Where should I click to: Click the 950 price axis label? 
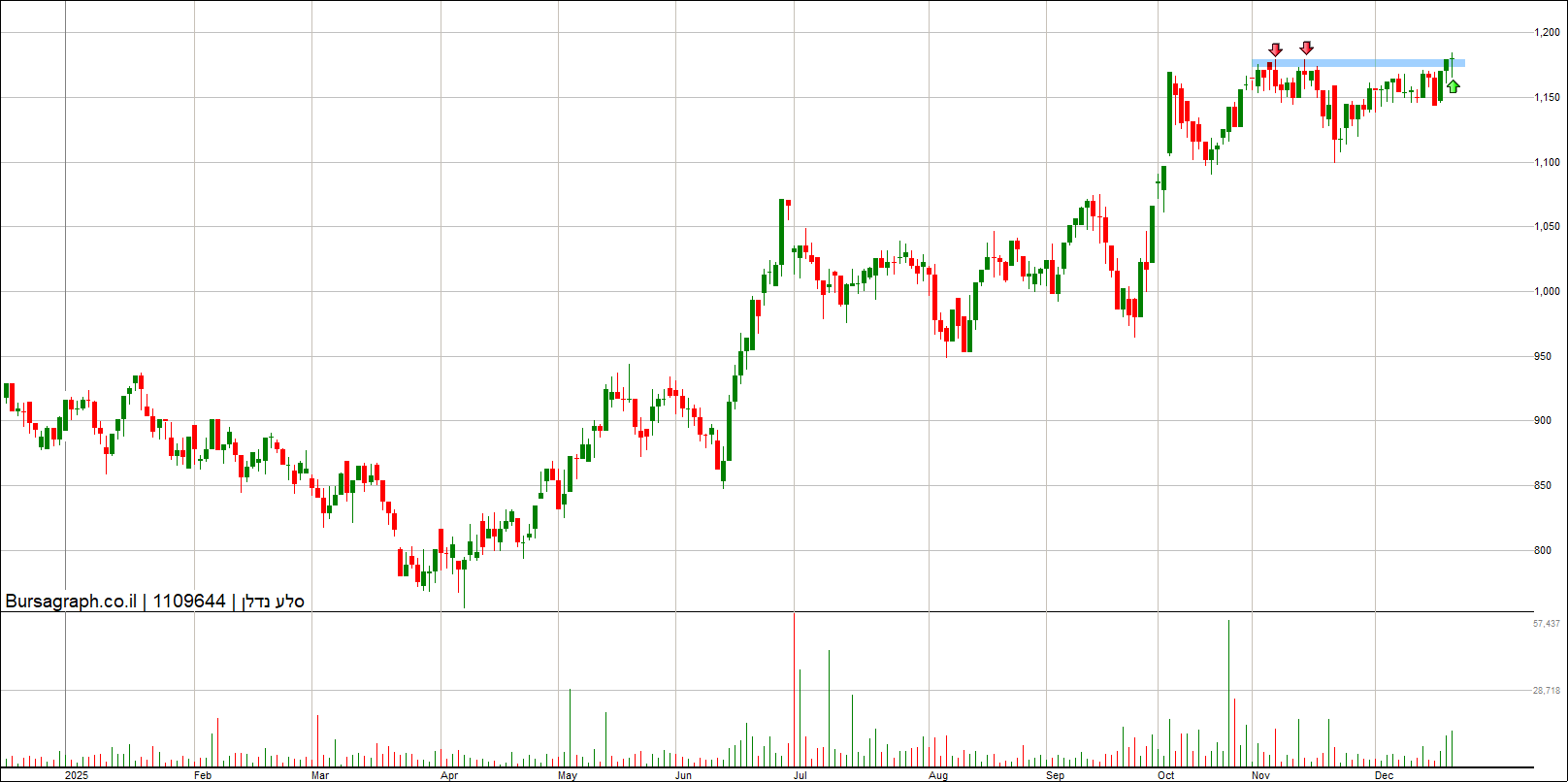[x=1542, y=356]
